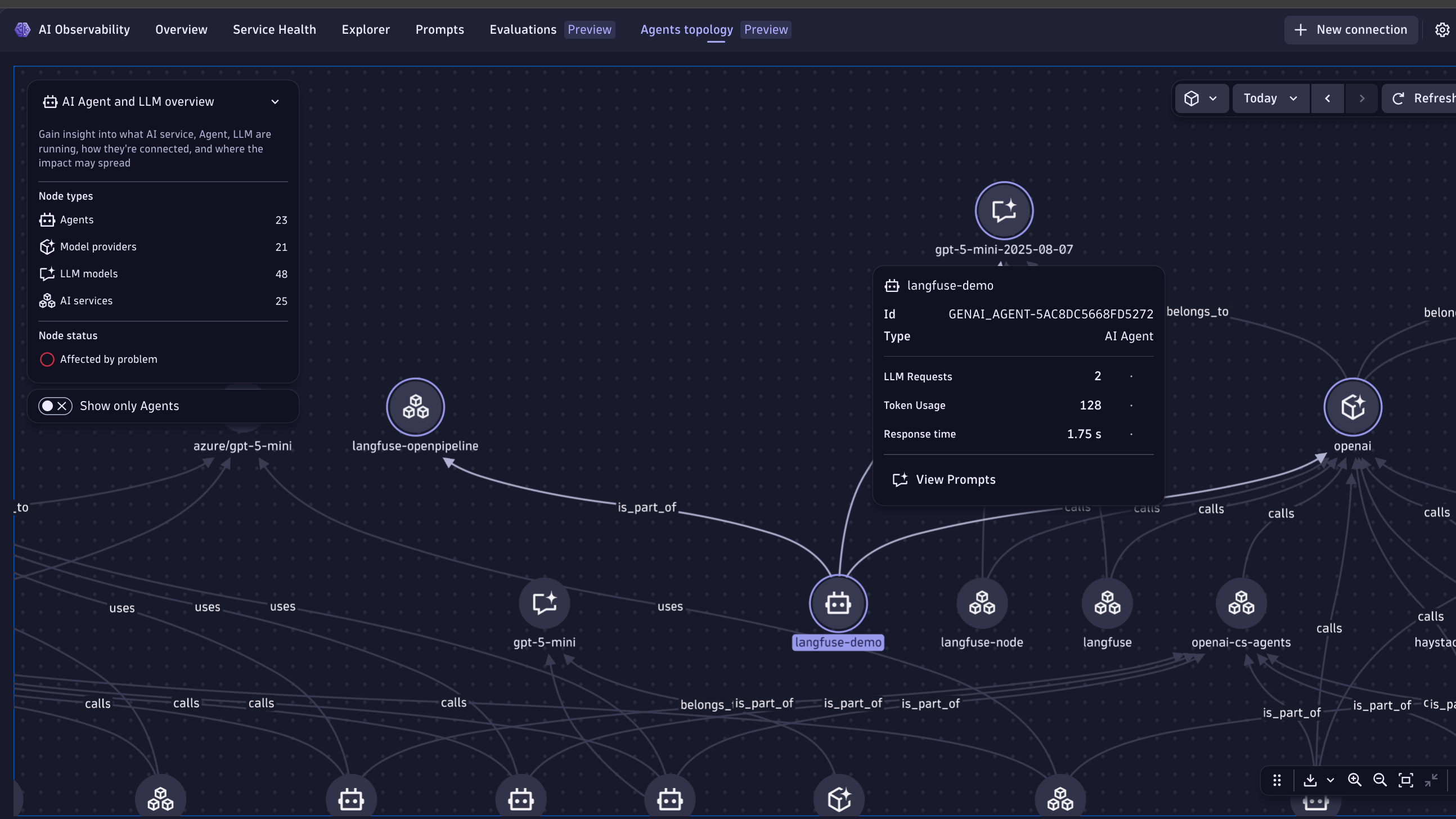Screen dimensions: 1456x819
Task: Click the zoom out magnifier icon
Action: [x=1379, y=780]
